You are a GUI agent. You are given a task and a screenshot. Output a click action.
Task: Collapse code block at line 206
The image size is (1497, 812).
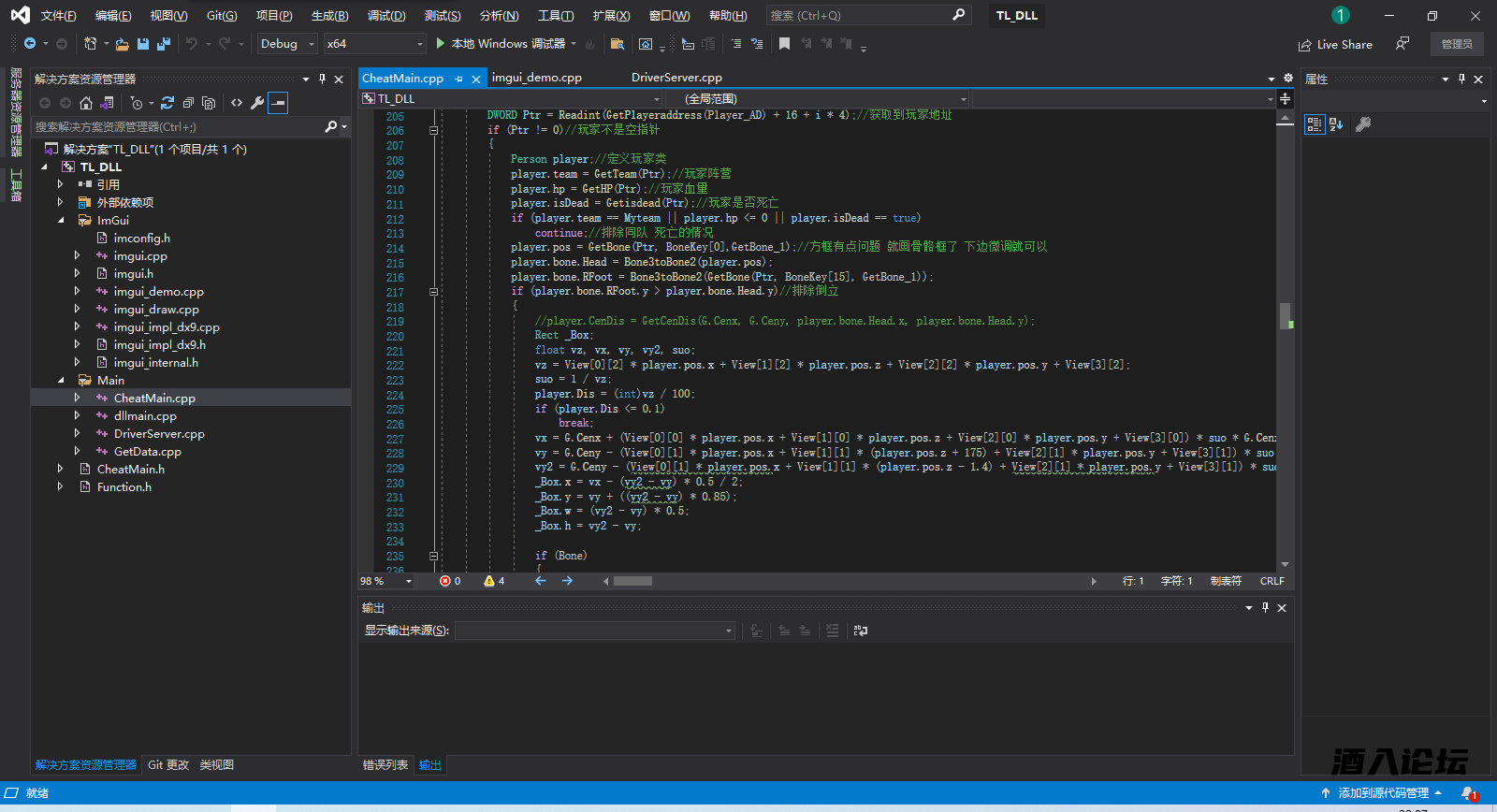pos(433,131)
